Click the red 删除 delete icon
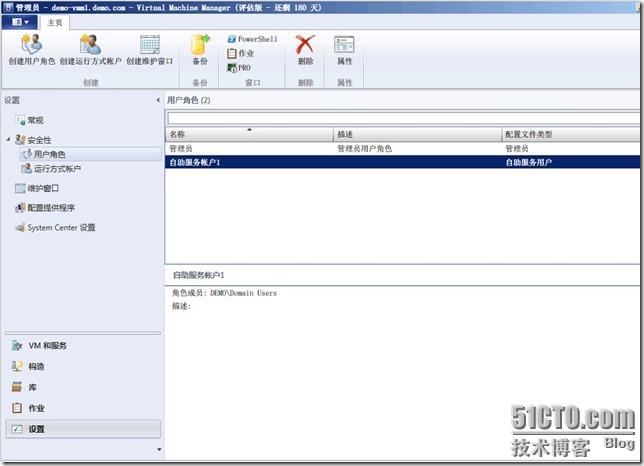The height and width of the screenshot is (466, 644). (306, 44)
